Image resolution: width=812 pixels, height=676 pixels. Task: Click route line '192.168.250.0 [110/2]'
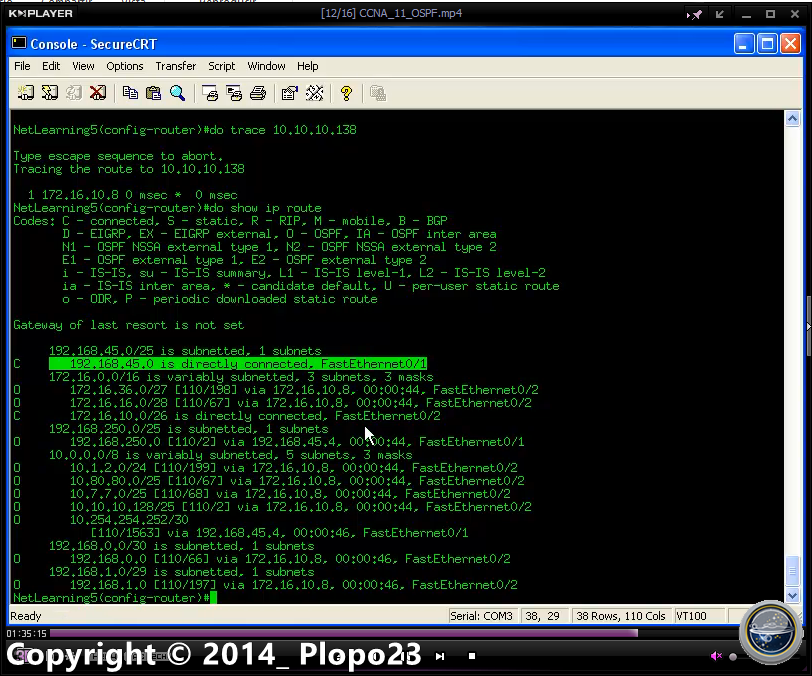coord(269,442)
